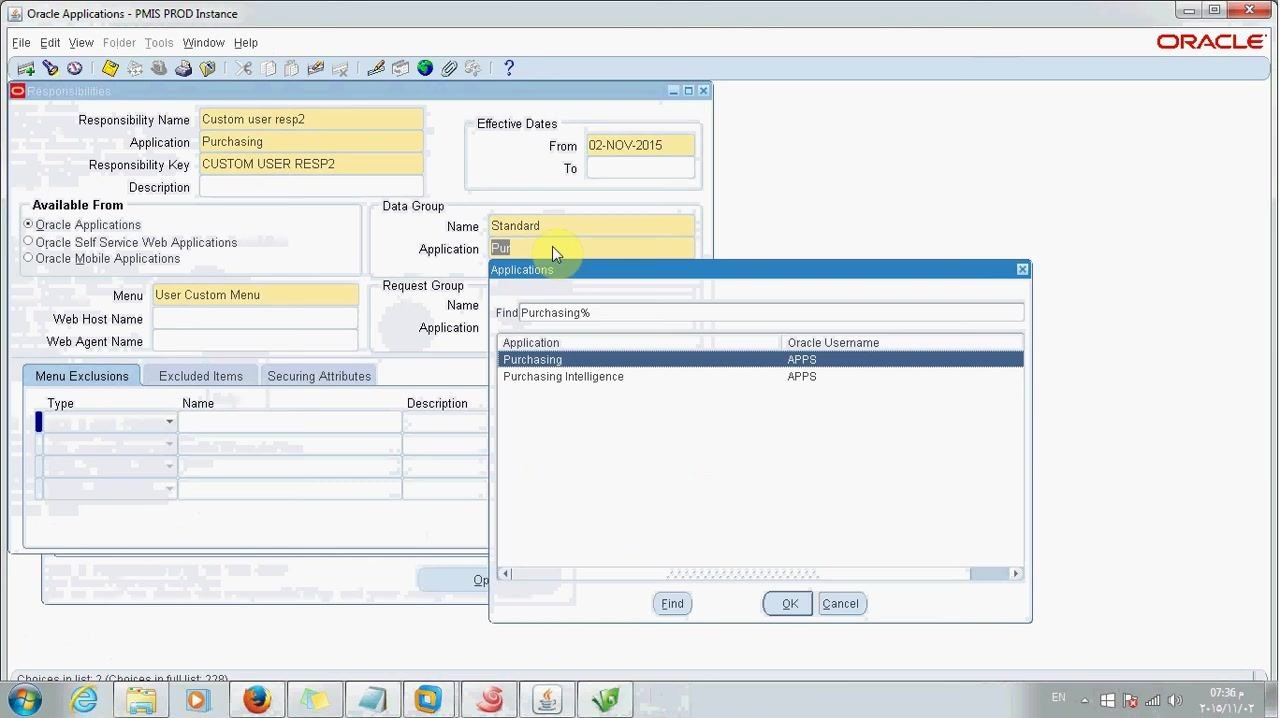This screenshot has width=1280, height=718.
Task: Click the Menu field User Custom Menu
Action: pos(255,295)
